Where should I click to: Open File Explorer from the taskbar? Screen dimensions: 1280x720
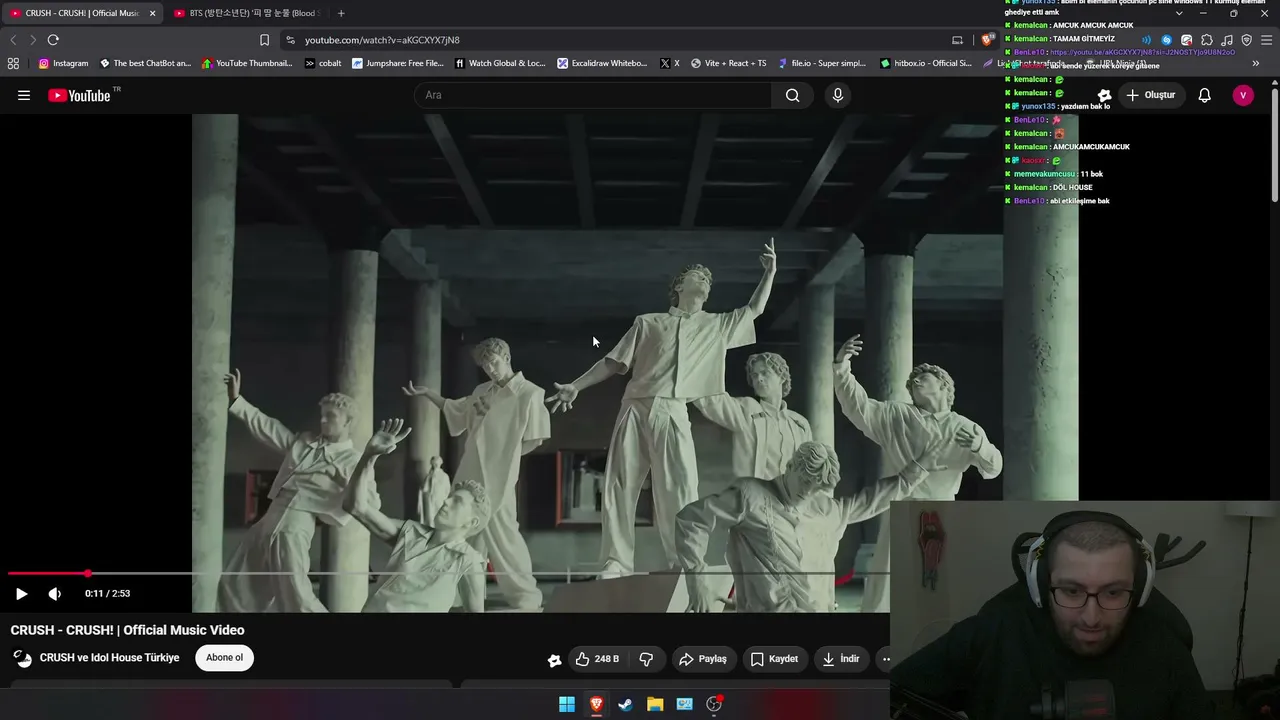[655, 704]
